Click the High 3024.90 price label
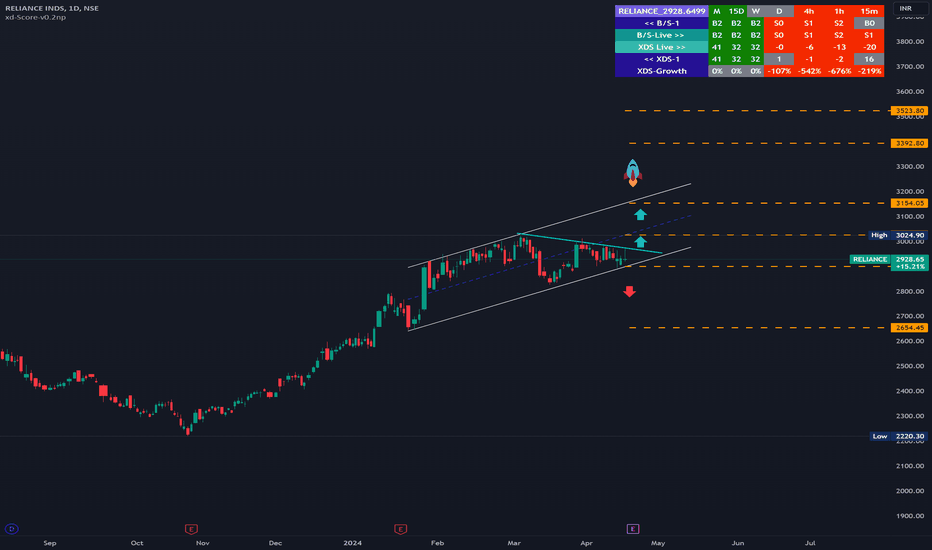This screenshot has height=550, width=932. pos(898,235)
